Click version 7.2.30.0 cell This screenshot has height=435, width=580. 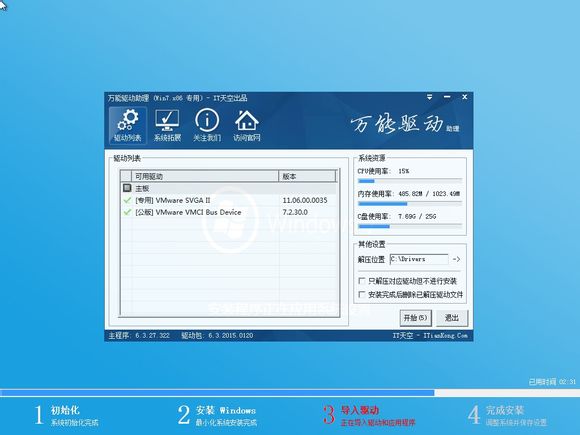[295, 212]
